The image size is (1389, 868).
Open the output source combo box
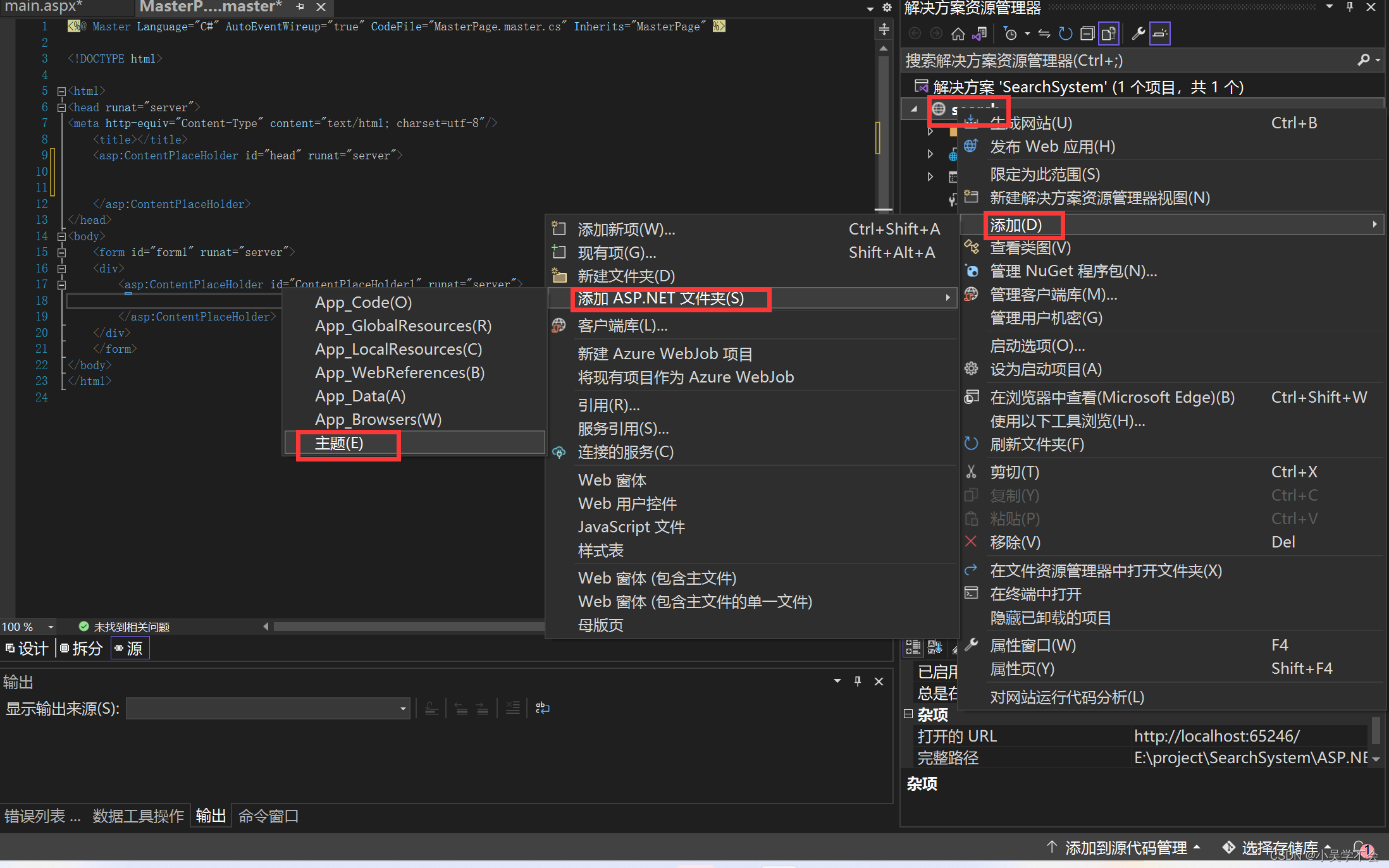[x=269, y=708]
